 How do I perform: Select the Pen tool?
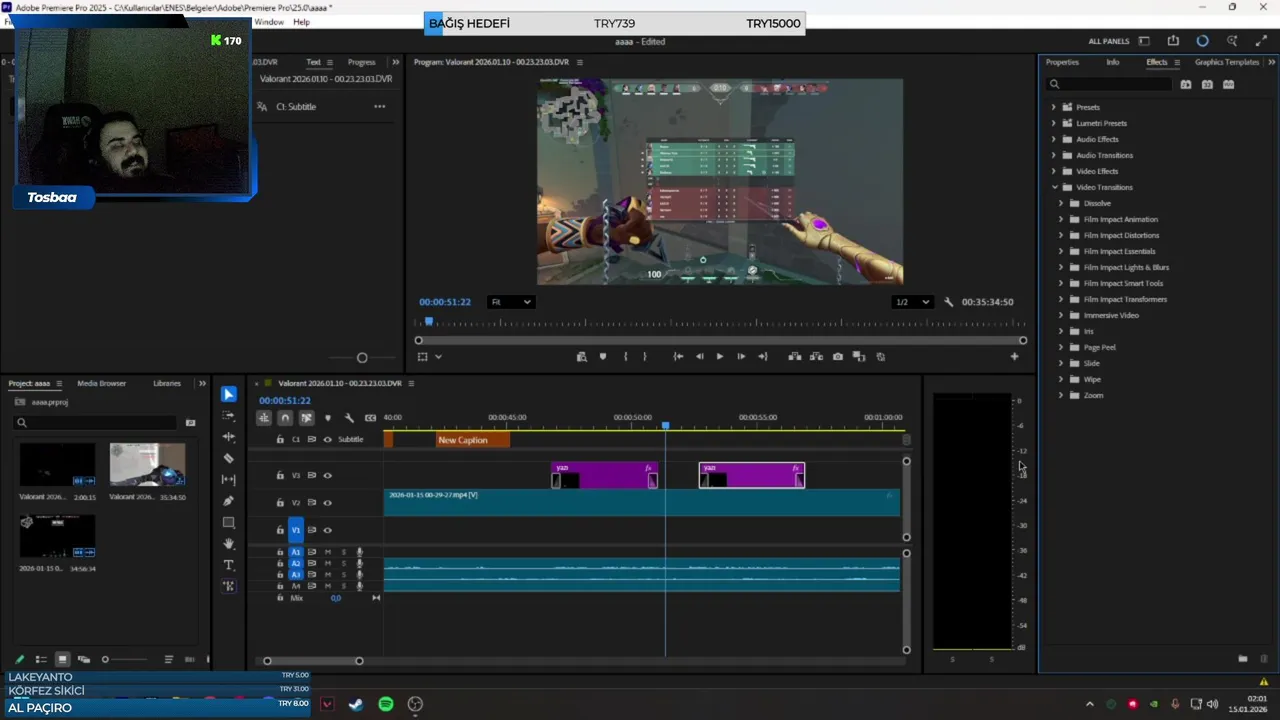click(229, 501)
